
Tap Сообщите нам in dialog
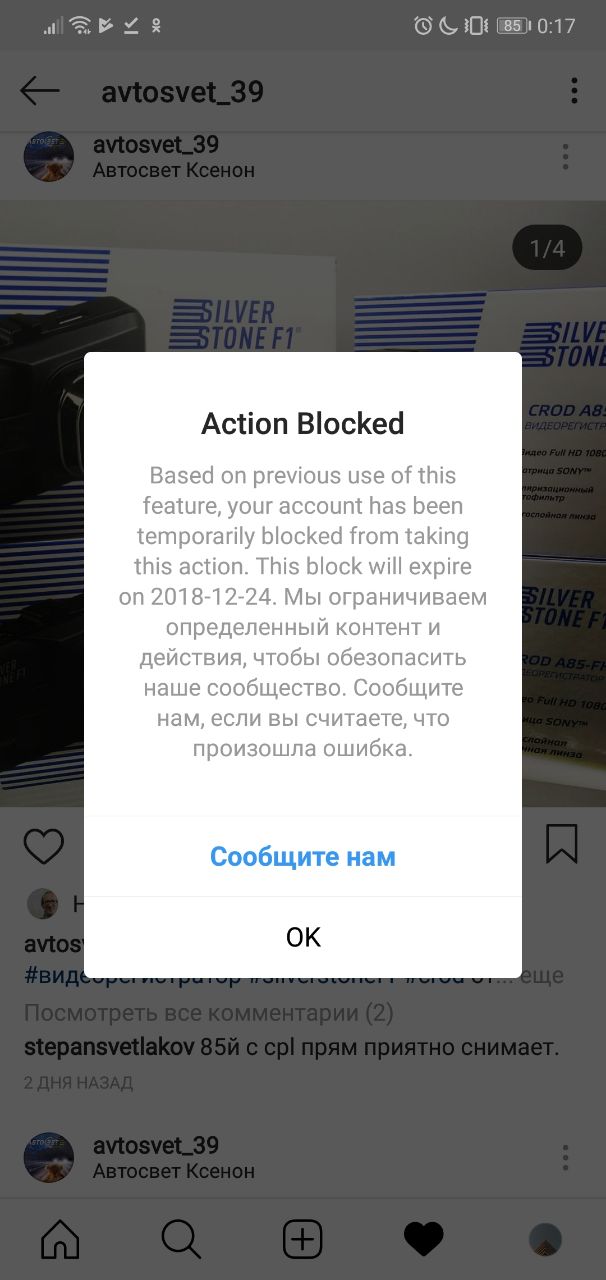coord(303,857)
